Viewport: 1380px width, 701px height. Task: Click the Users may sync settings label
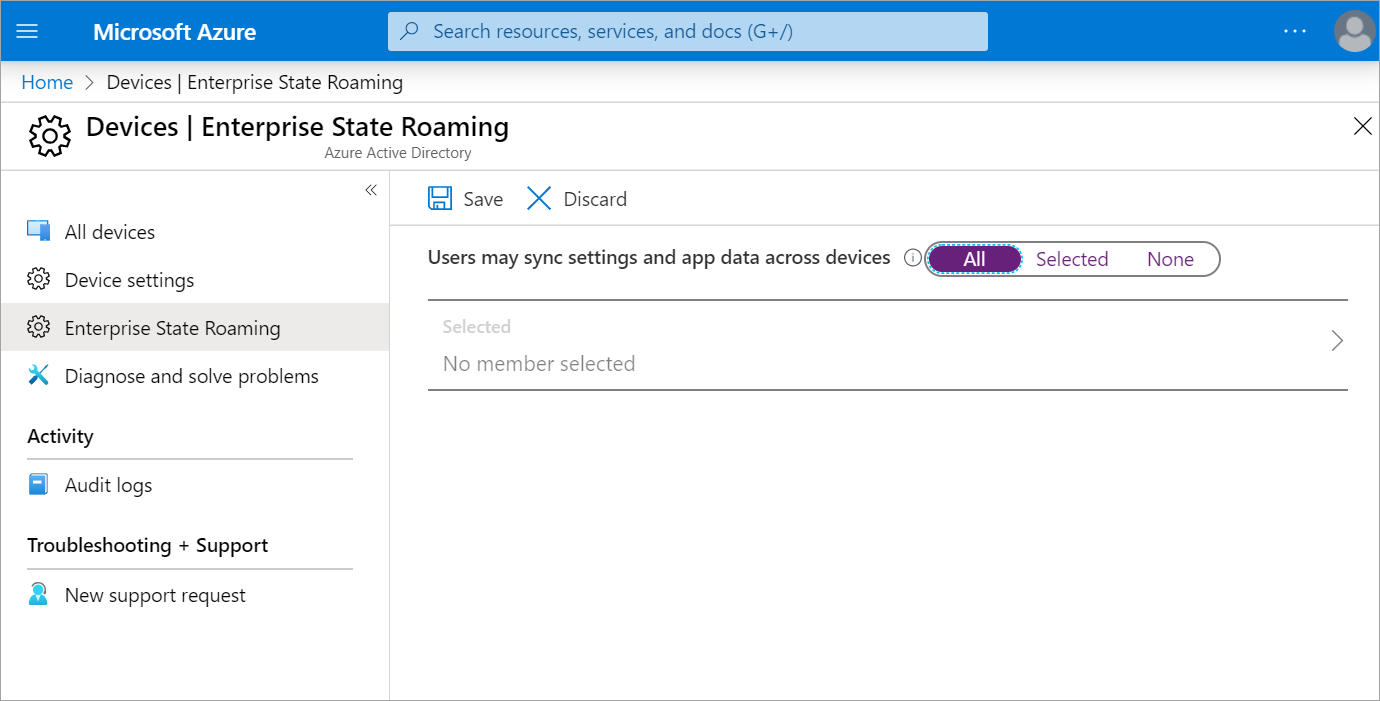(659, 257)
